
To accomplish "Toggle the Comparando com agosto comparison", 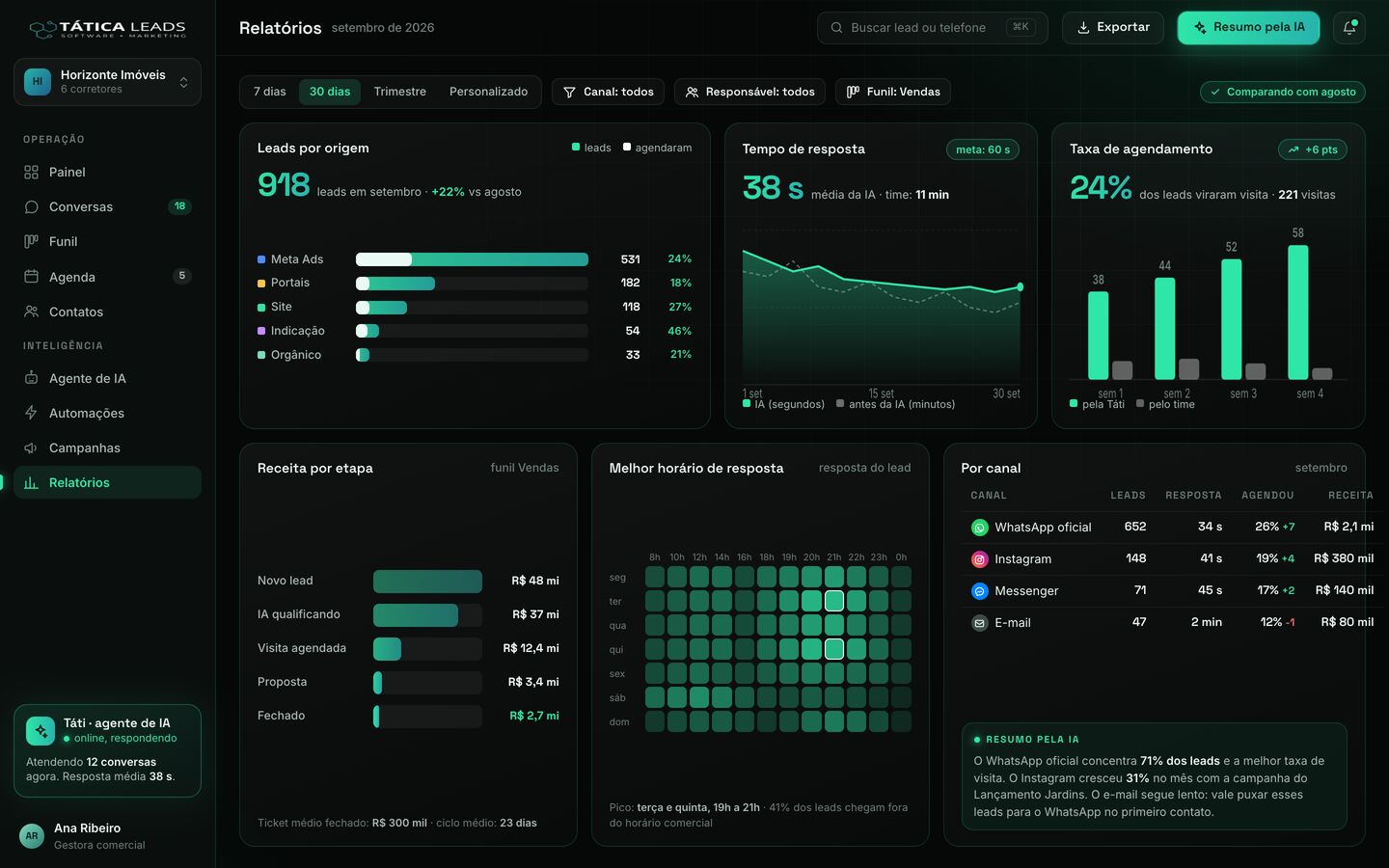I will pos(1283,92).
